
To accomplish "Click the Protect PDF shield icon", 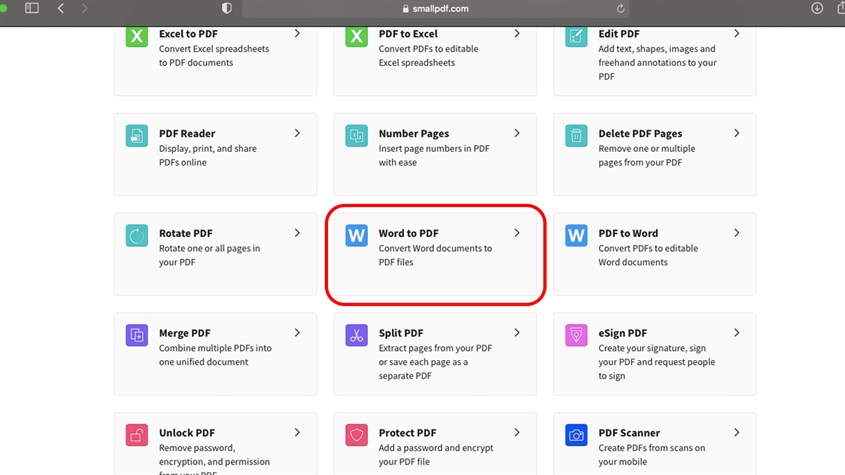I will pyautogui.click(x=356, y=435).
